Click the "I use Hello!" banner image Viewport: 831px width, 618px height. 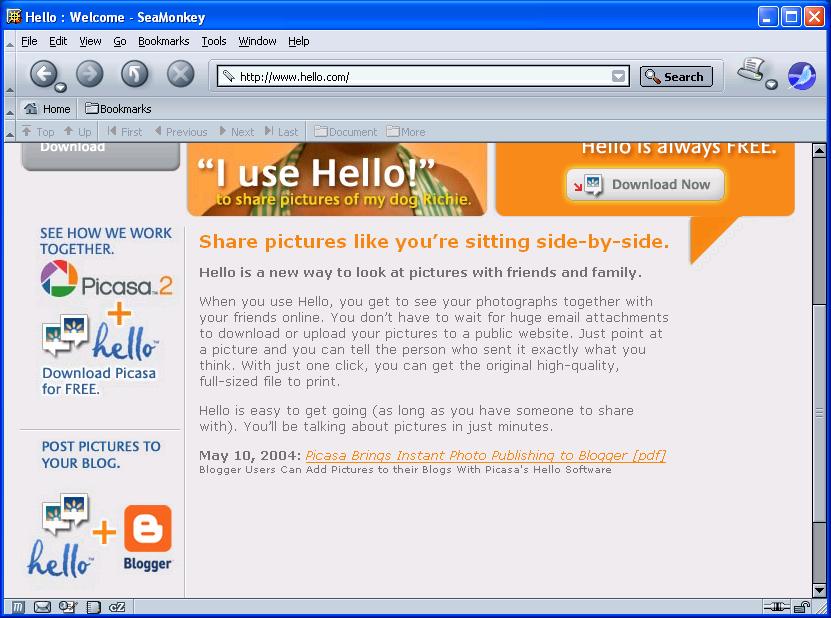[x=337, y=179]
